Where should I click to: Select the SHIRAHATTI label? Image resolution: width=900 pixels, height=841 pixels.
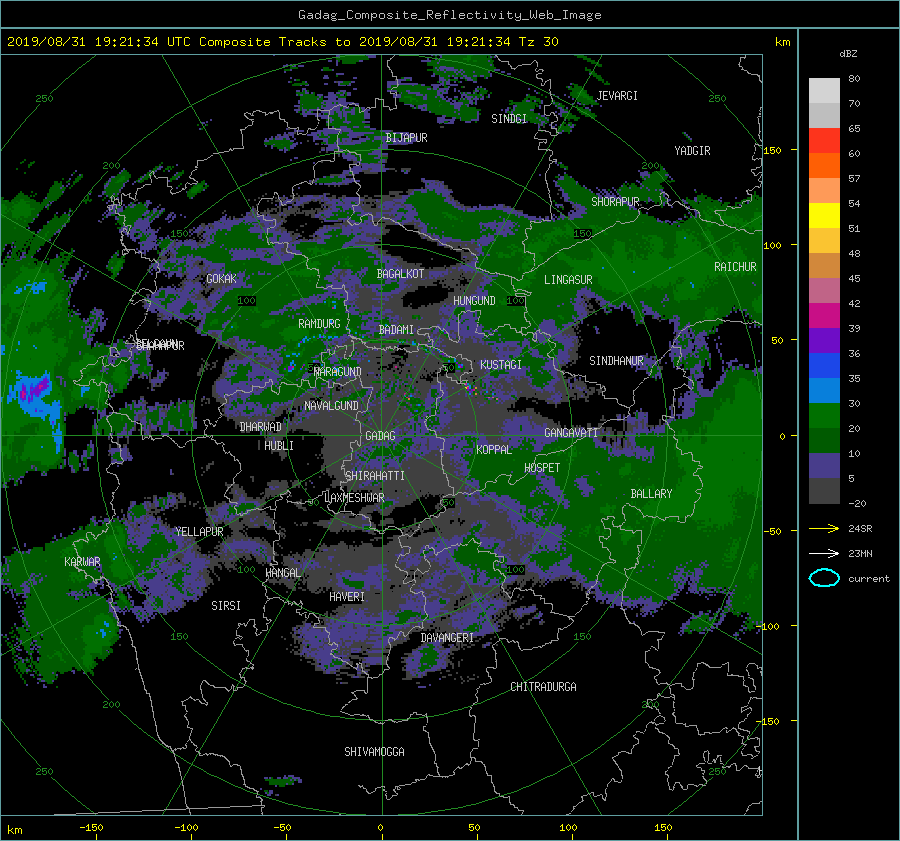[x=375, y=476]
